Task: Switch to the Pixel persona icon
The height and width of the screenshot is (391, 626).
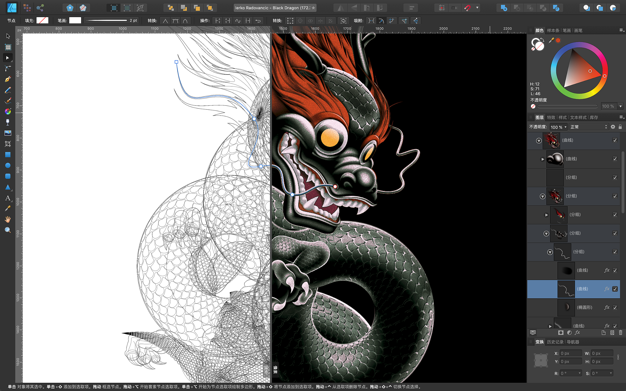Action: [27, 8]
